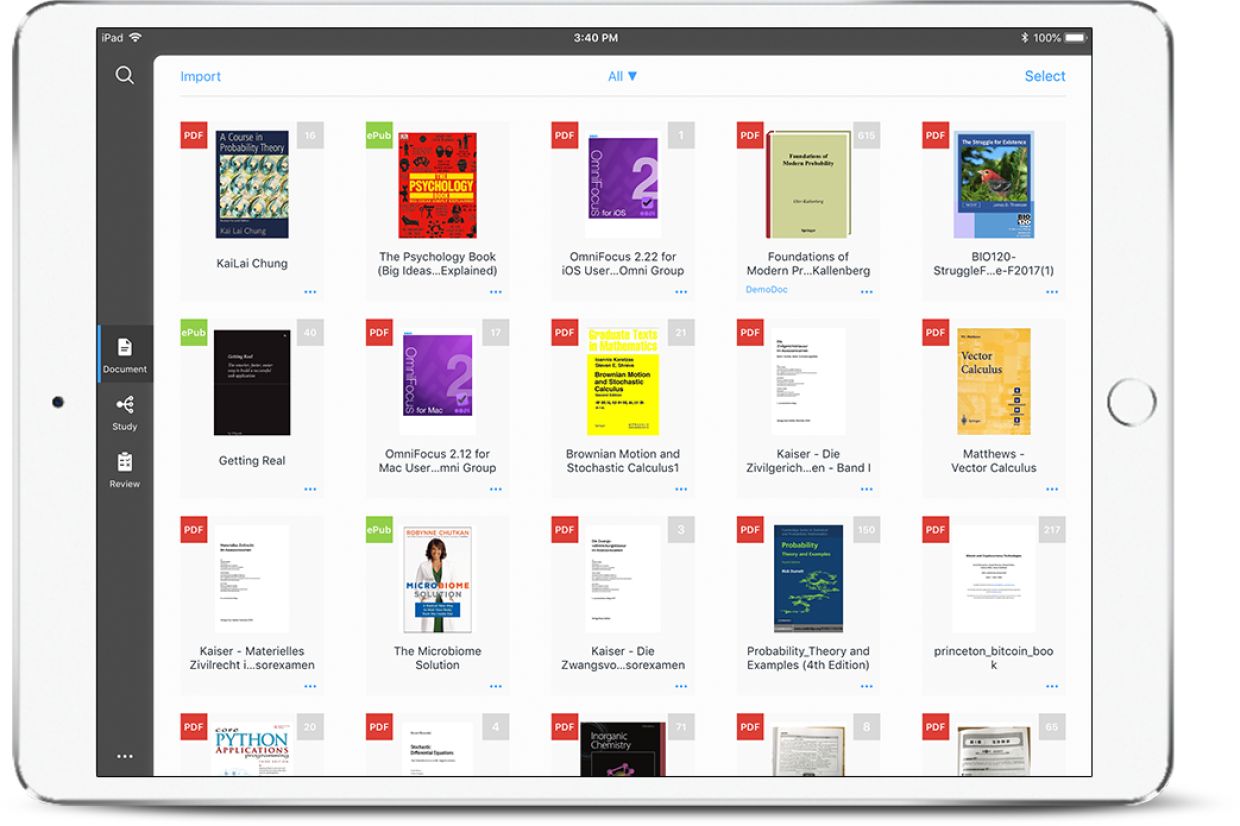Switch to the Document tab

124,354
